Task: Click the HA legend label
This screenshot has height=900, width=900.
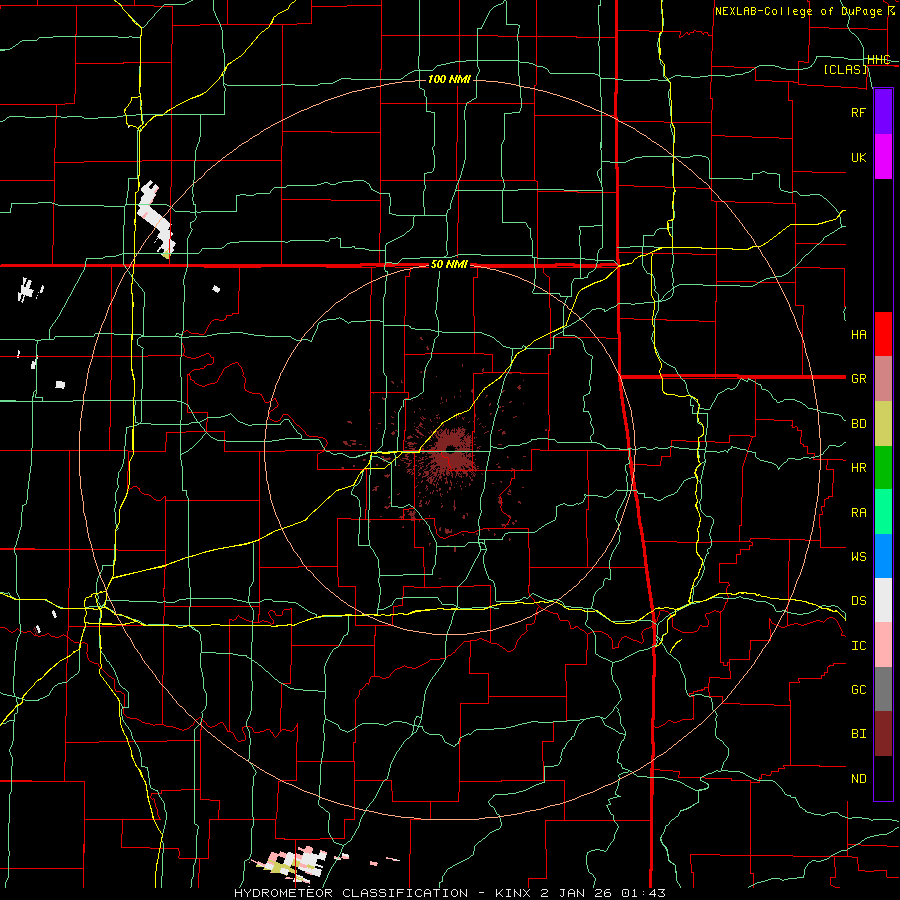Action: click(858, 334)
